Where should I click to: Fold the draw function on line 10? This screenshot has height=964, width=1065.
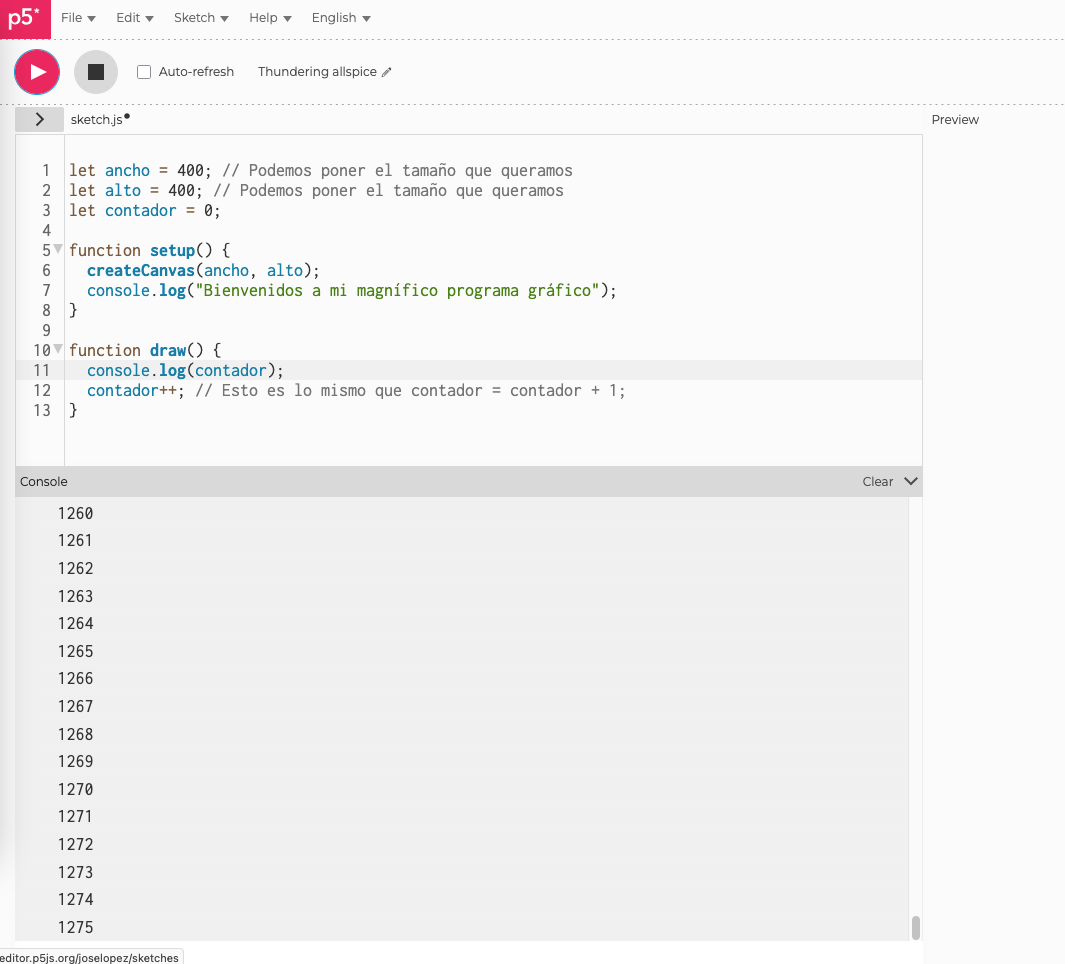[x=58, y=349]
